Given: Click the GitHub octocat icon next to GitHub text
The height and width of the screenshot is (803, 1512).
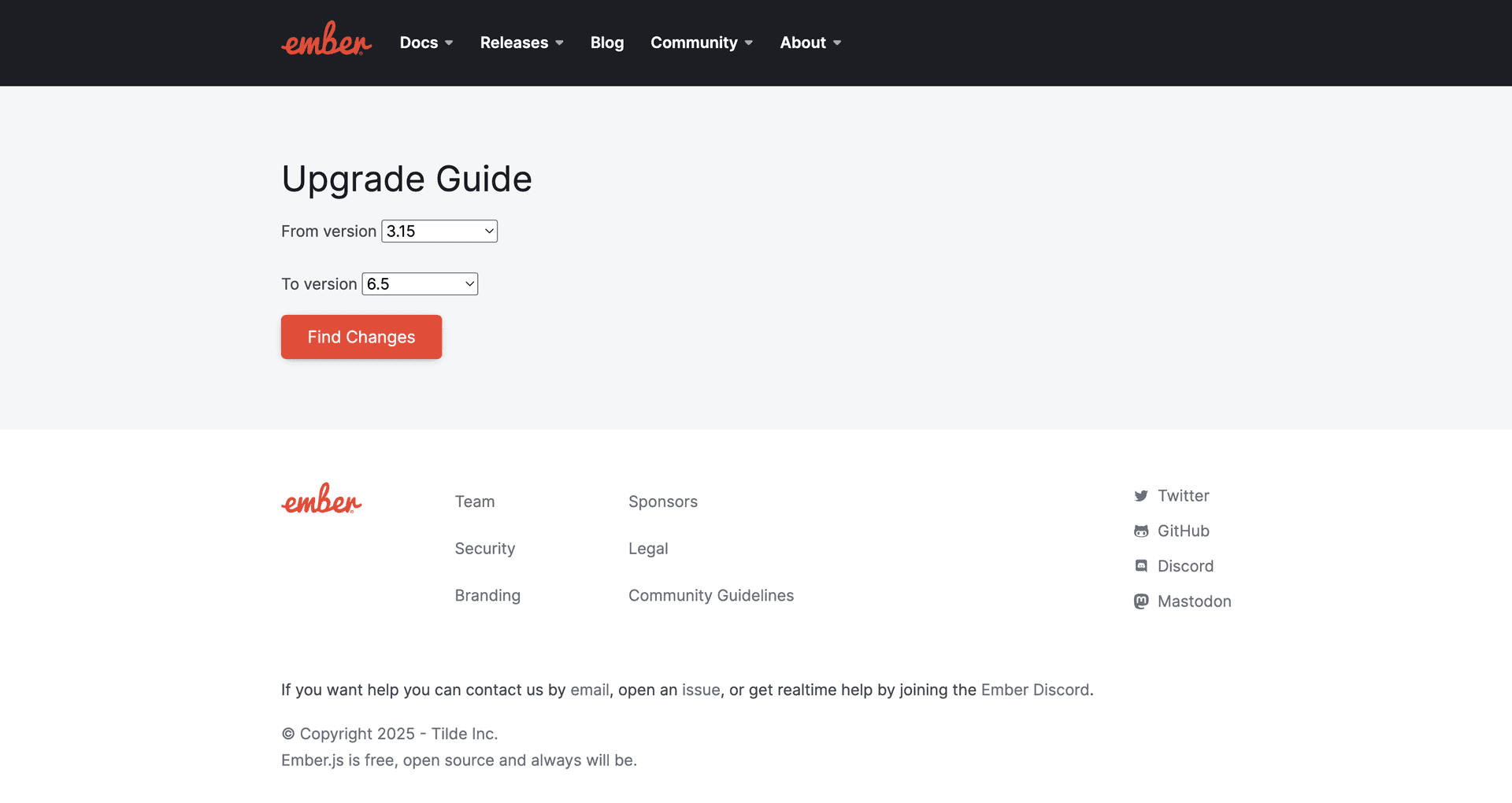Looking at the screenshot, I should pos(1141,531).
